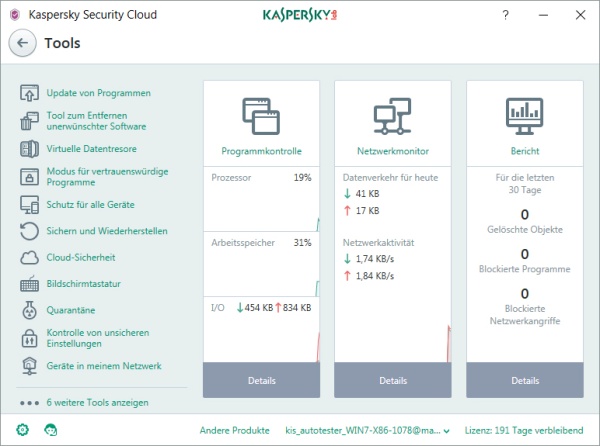Click the Tools page heading
This screenshot has width=600, height=446.
click(x=62, y=43)
